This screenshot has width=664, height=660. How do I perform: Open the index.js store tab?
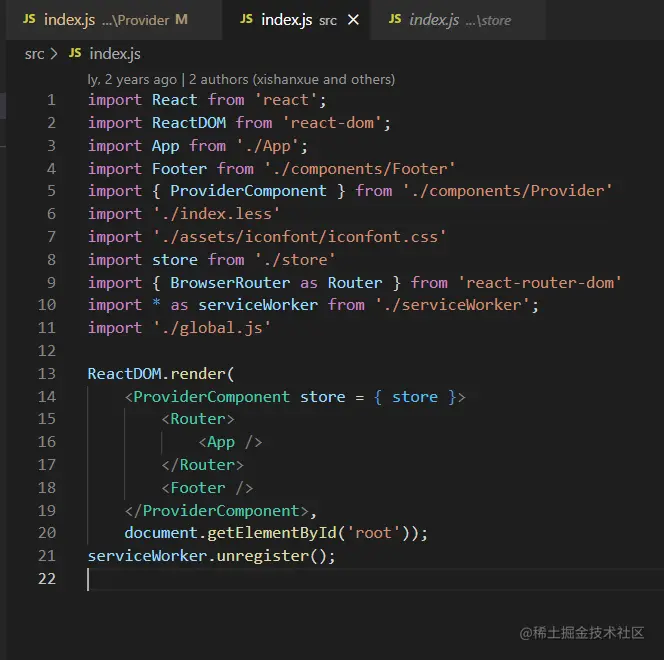tap(458, 20)
